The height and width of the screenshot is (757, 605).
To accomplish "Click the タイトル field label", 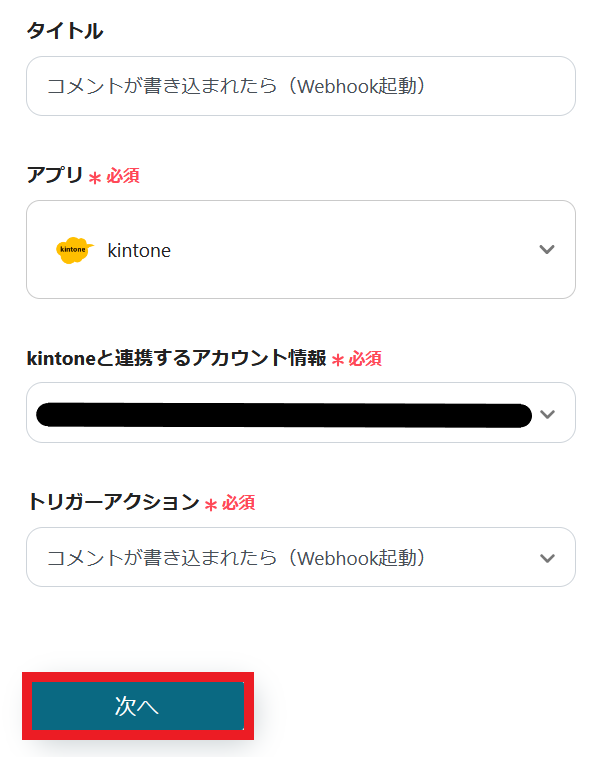I will 64,31.
